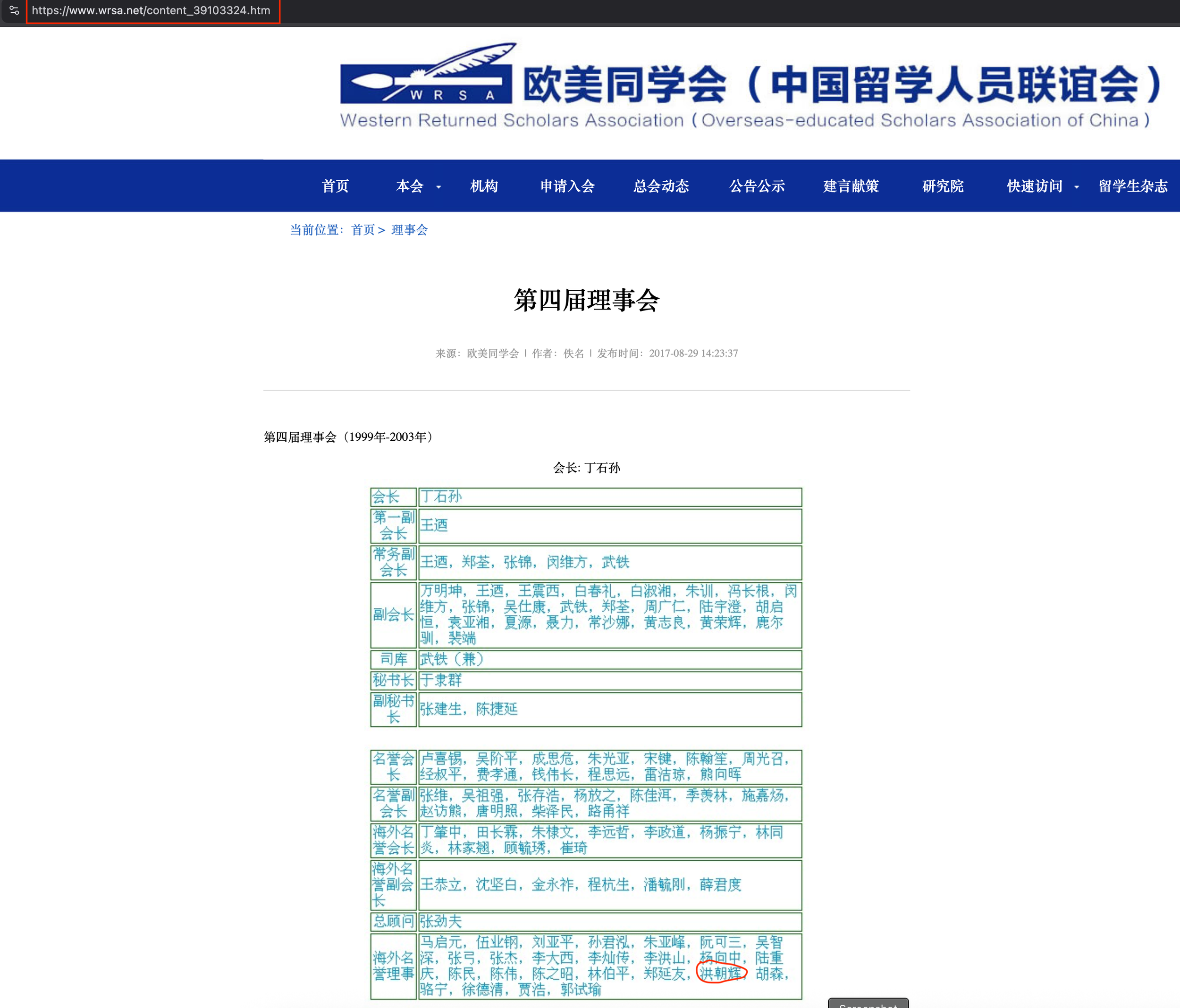This screenshot has height=1008, width=1180.
Task: Click 理事会 breadcrumb link
Action: [409, 229]
